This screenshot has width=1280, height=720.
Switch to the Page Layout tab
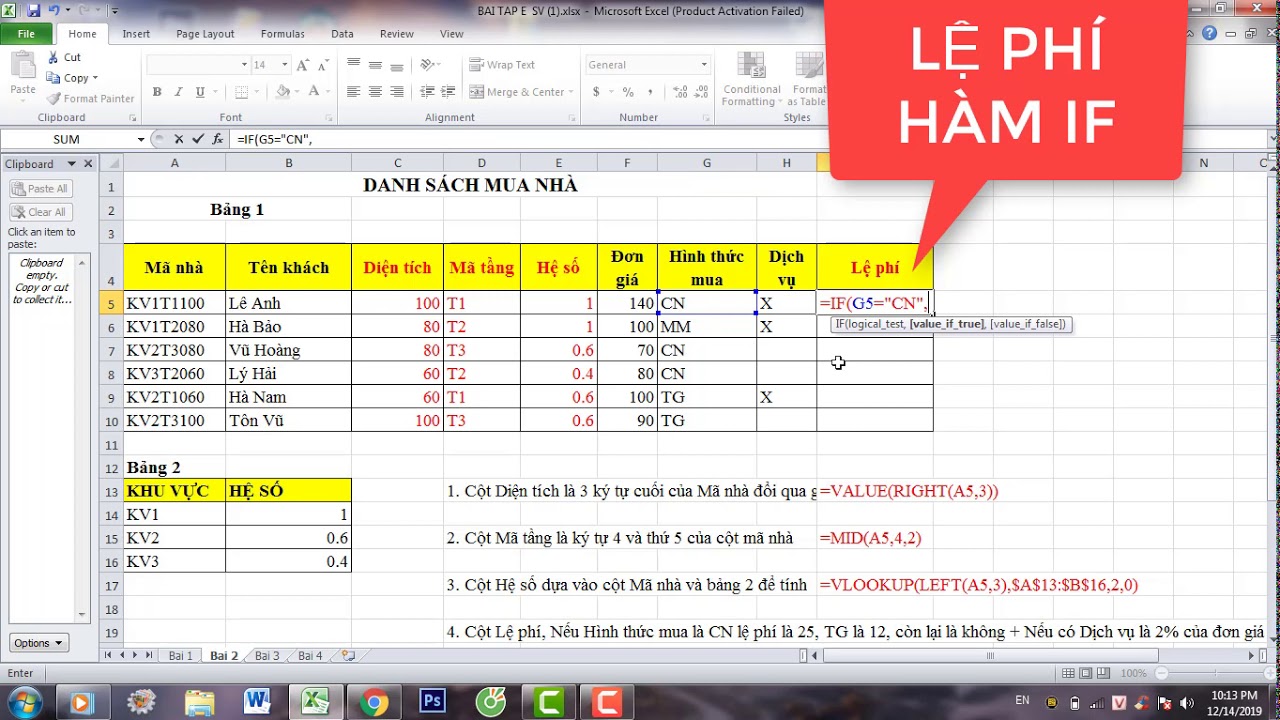coord(205,34)
